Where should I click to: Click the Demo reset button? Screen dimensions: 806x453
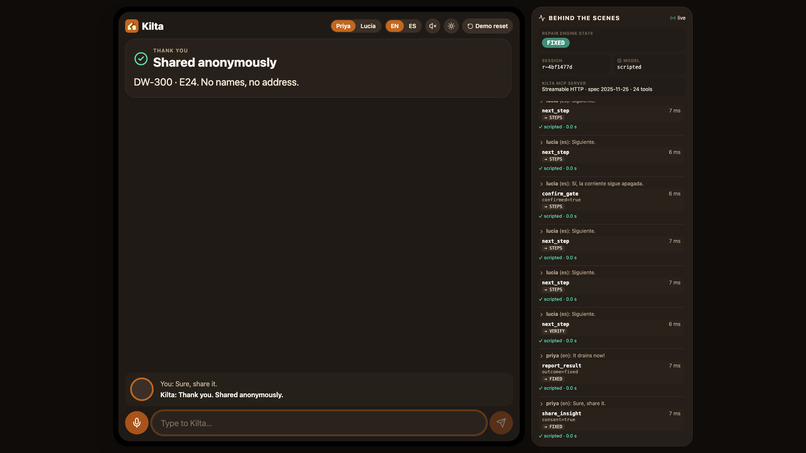point(487,26)
